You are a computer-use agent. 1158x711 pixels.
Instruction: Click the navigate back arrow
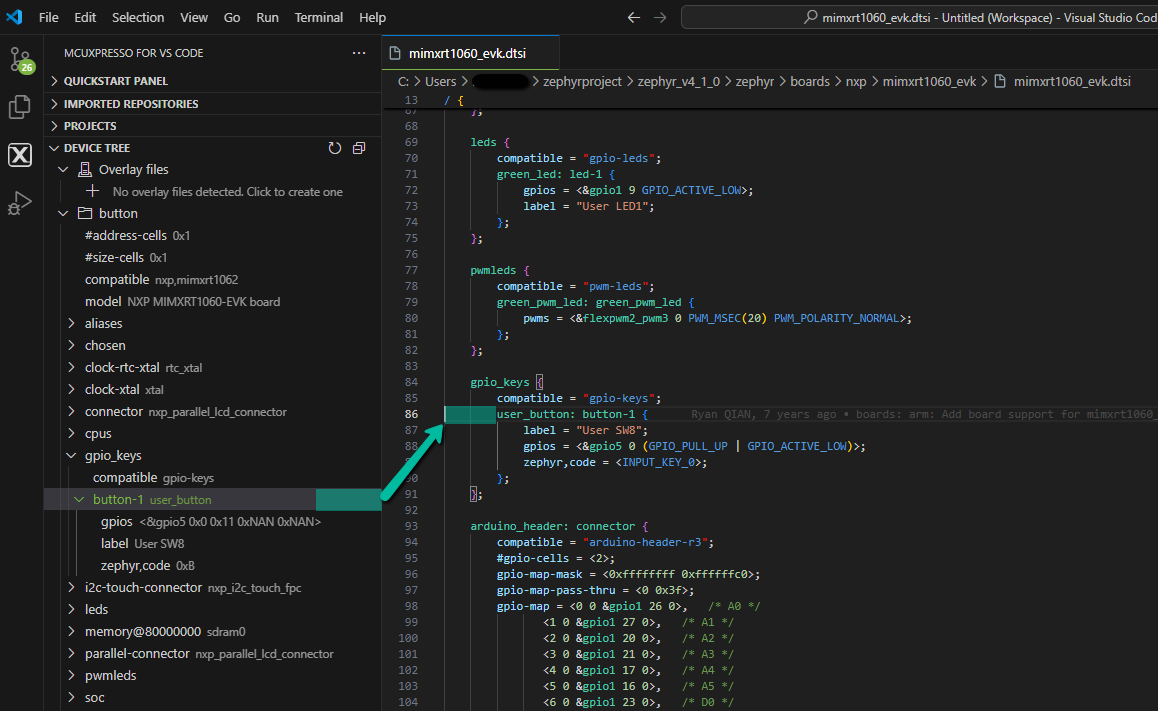point(633,18)
